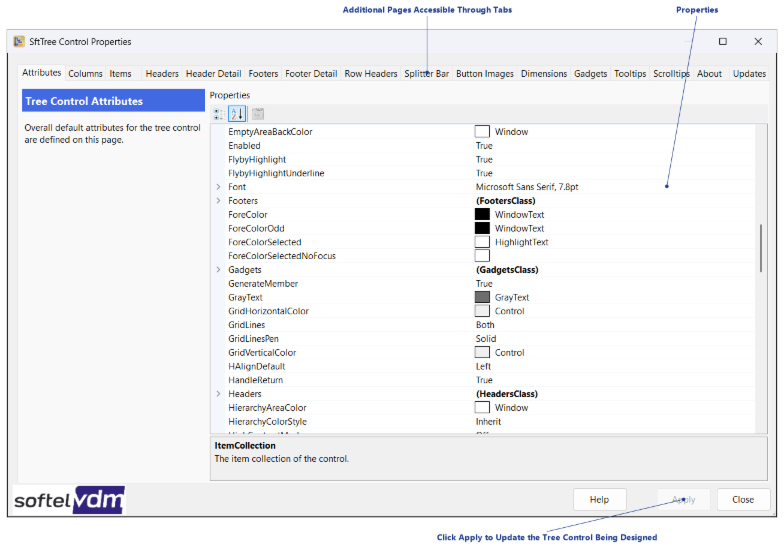Select the Alphabetical sort button
Screen dimensions: 784x547
tap(237, 114)
